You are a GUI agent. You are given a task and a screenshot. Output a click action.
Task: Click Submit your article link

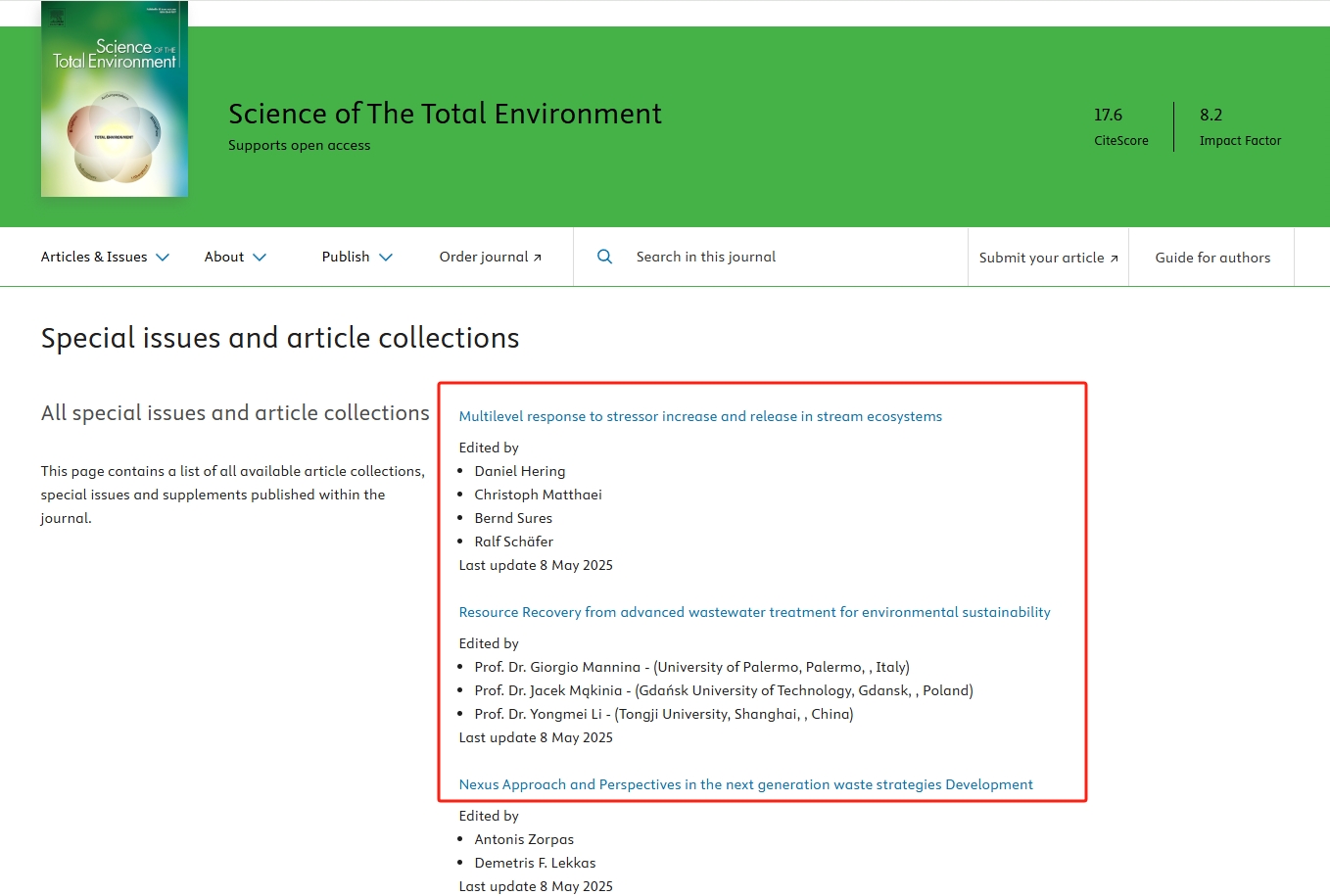pyautogui.click(x=1040, y=258)
